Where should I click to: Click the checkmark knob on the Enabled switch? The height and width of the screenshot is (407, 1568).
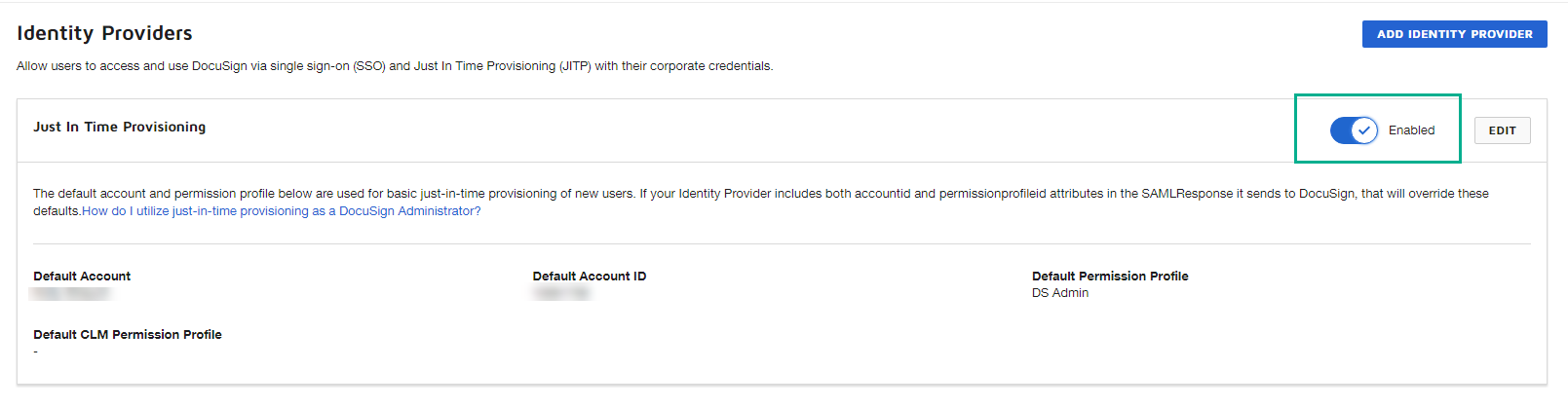[x=1364, y=130]
